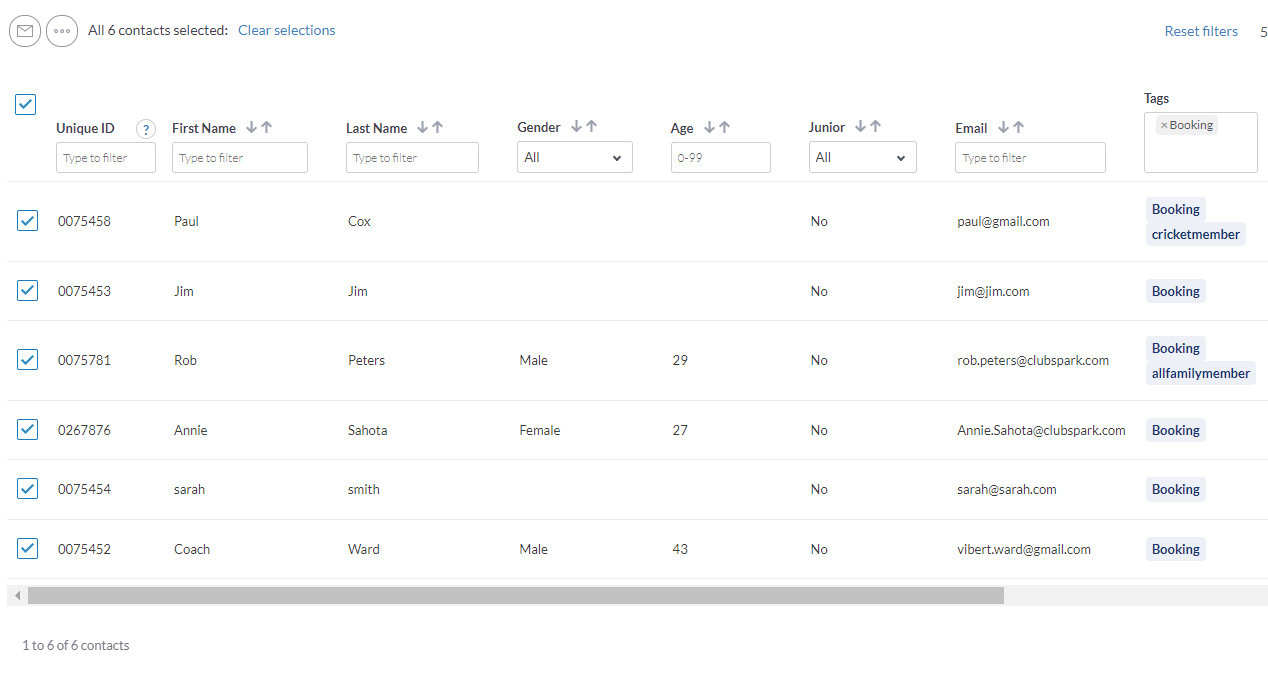Sort Age column descending arrow

(709, 127)
